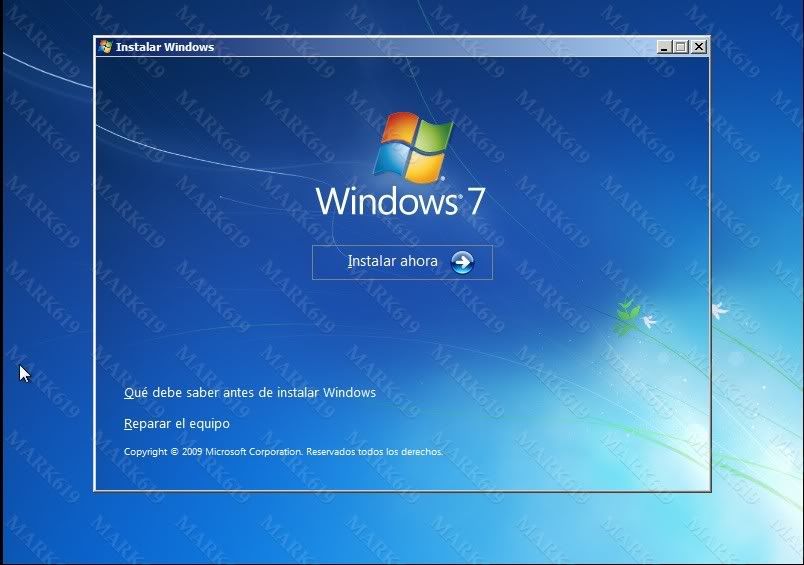This screenshot has height=565, width=804.
Task: Close the Instalar Windows window
Action: (698, 47)
